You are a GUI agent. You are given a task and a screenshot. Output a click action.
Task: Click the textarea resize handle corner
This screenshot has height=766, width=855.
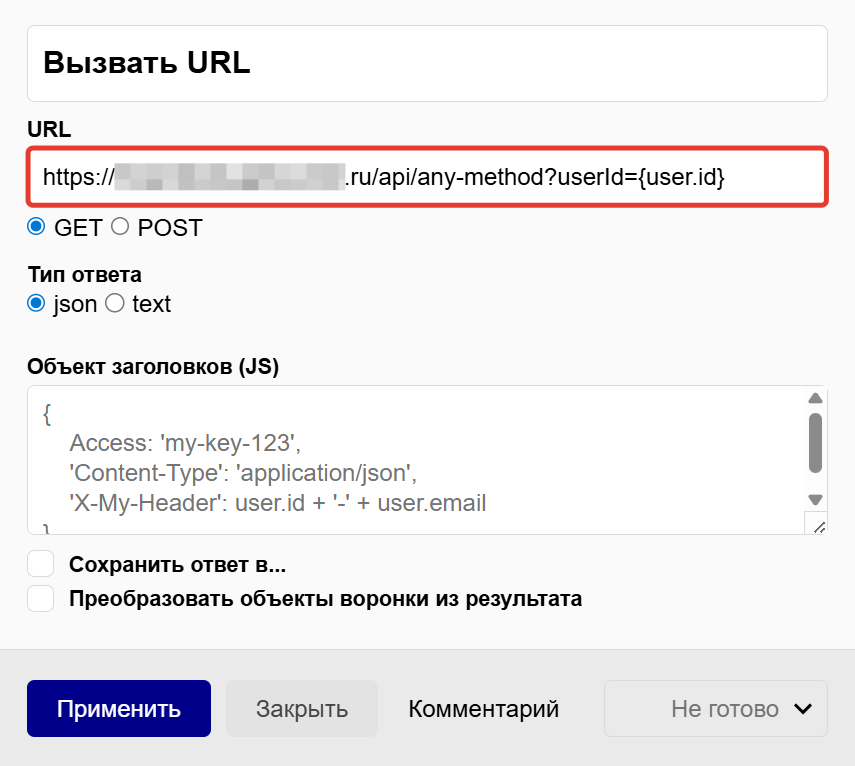pos(816,525)
